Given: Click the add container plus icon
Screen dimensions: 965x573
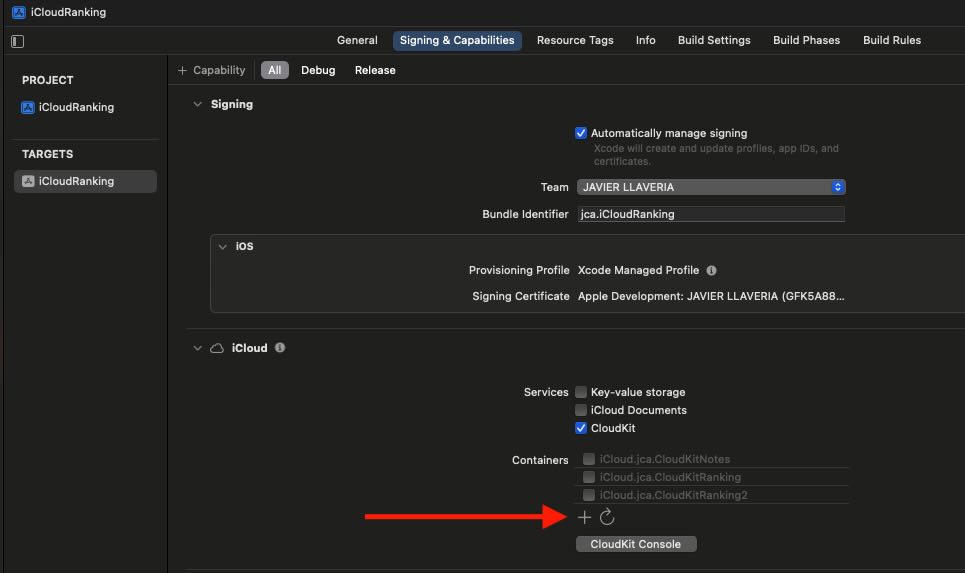Looking at the screenshot, I should point(584,517).
